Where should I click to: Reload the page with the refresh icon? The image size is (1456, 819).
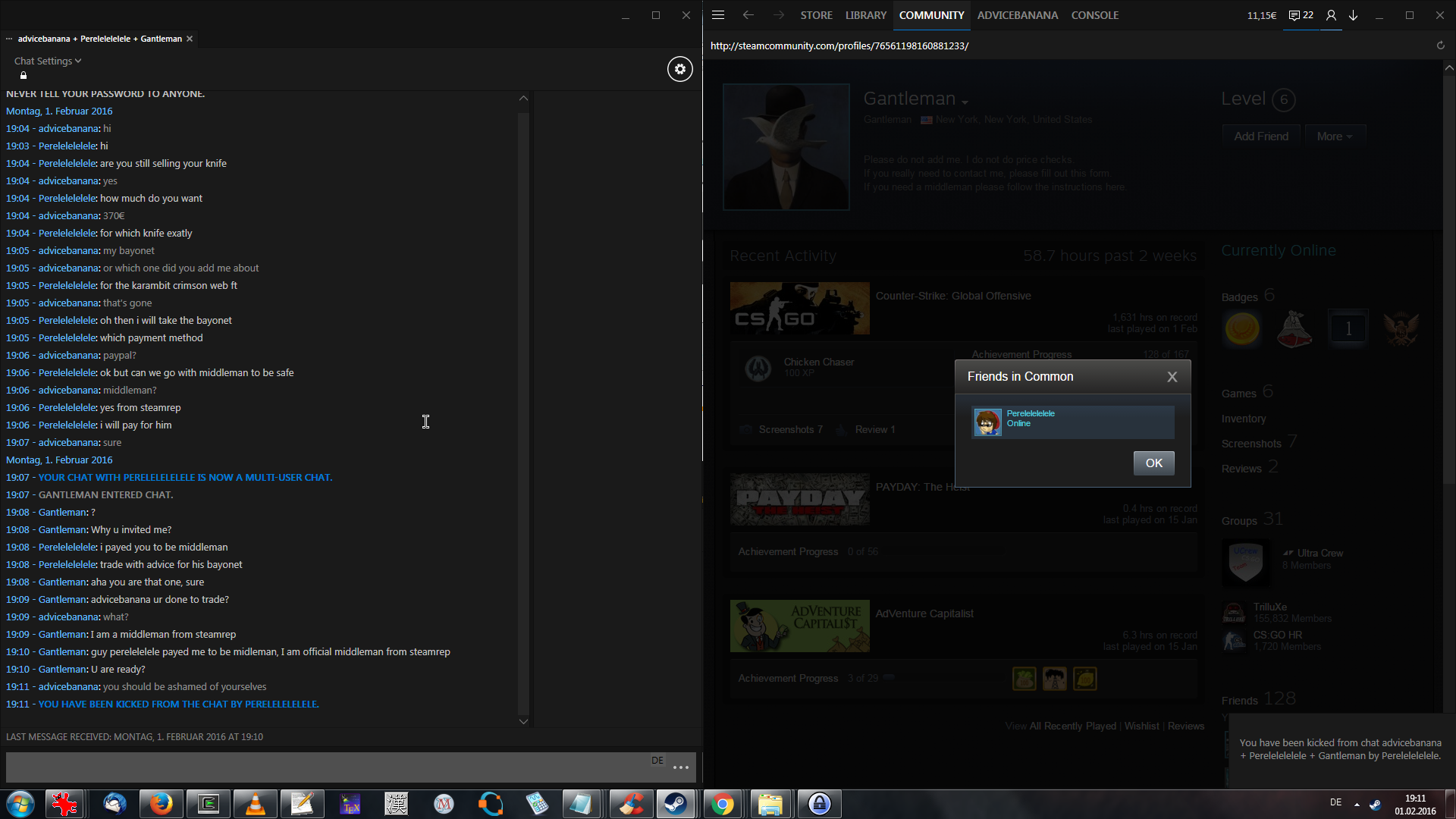tap(1440, 45)
